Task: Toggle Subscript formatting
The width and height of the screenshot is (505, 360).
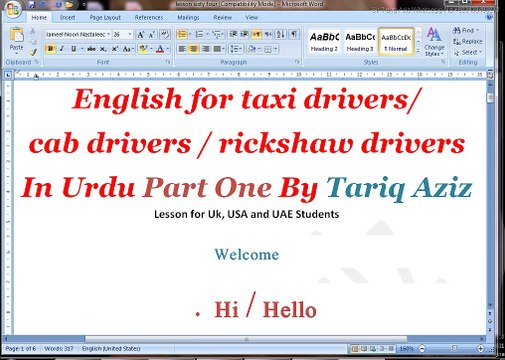Action: click(103, 49)
